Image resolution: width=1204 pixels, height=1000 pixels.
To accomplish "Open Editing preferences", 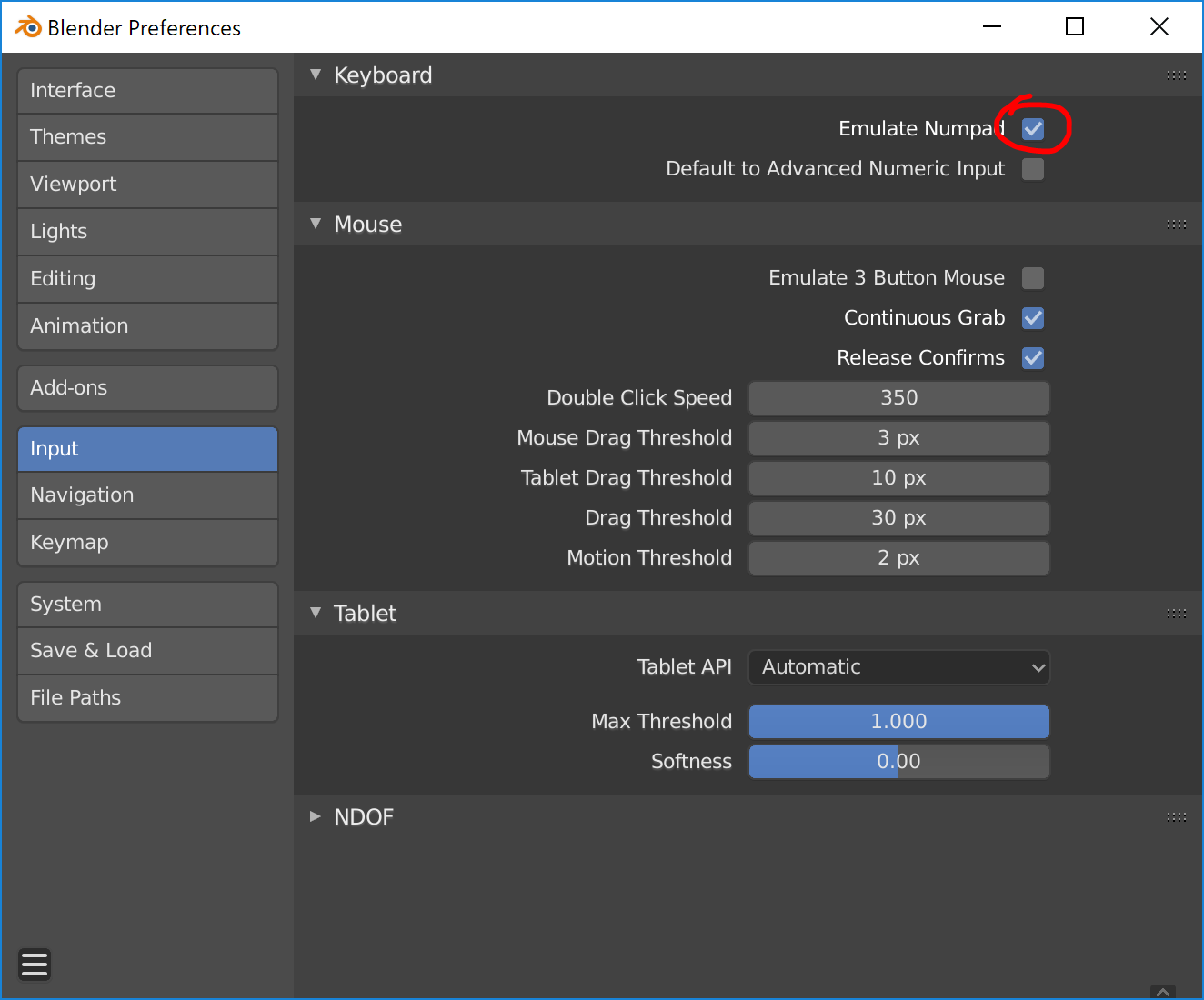I will (x=147, y=279).
